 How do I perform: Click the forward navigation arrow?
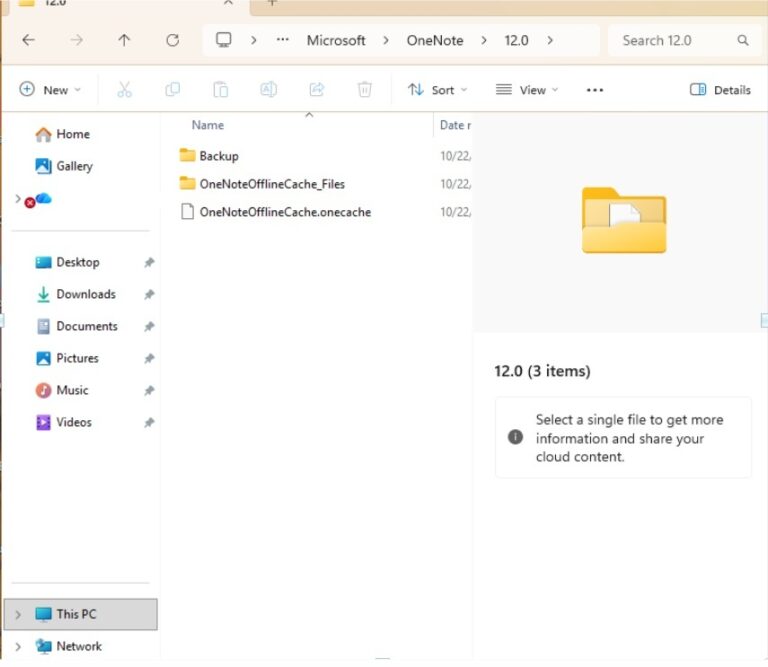[x=76, y=40]
